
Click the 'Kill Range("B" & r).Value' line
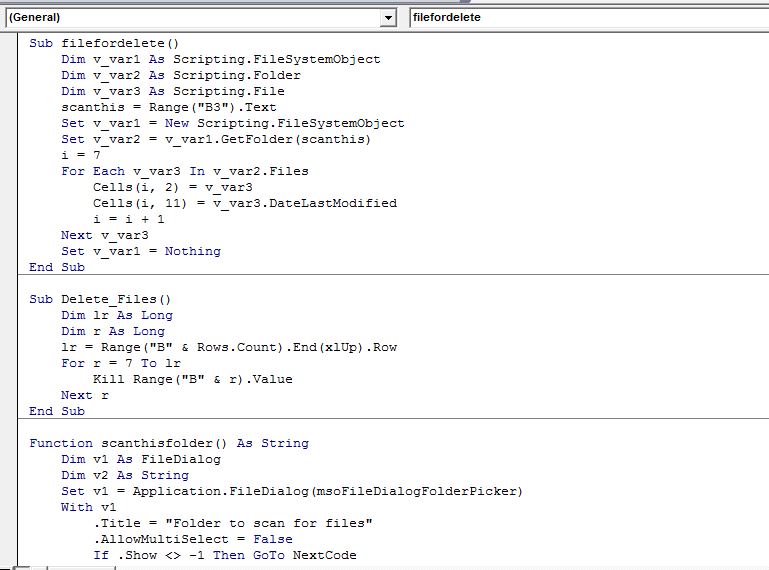tap(193, 379)
